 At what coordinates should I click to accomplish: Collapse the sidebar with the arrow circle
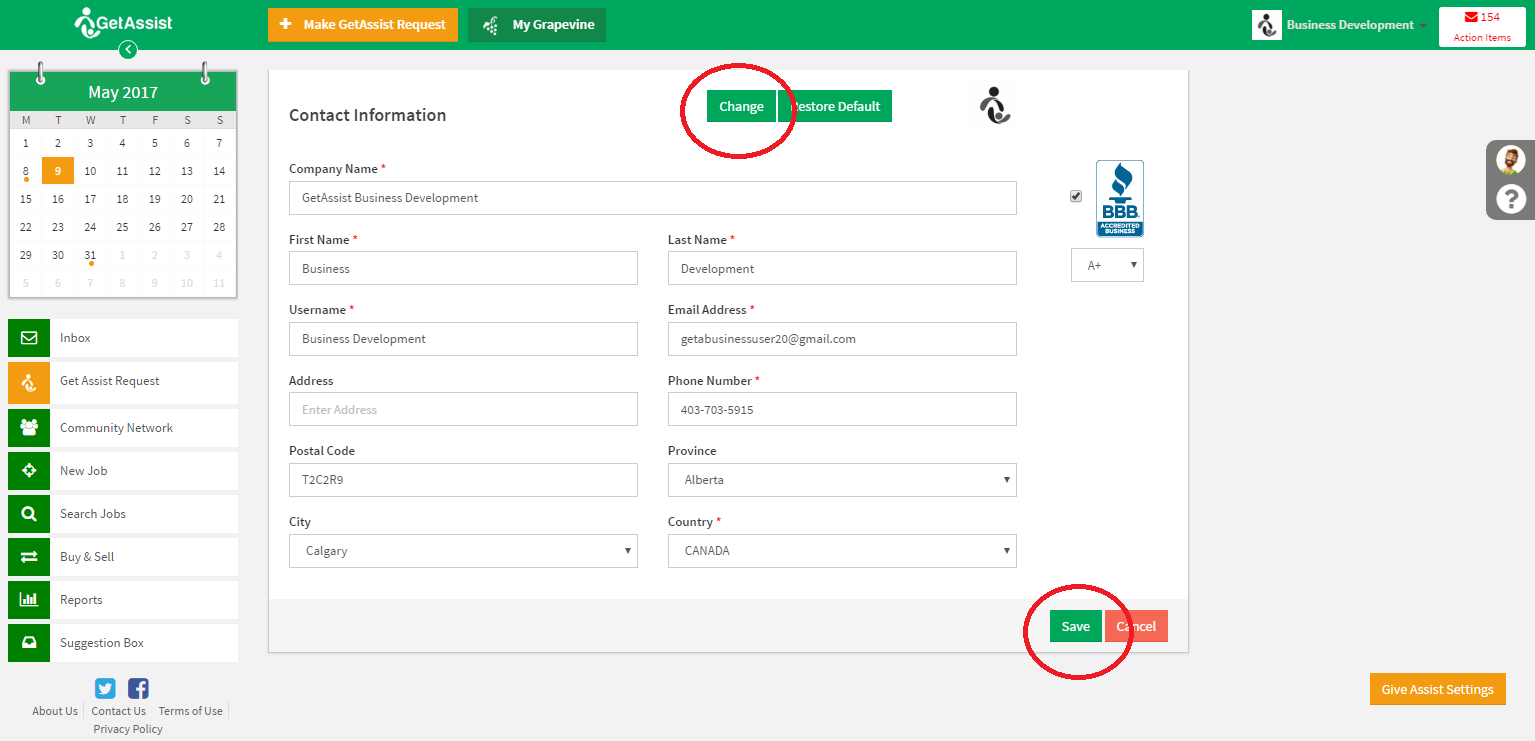pos(127,50)
